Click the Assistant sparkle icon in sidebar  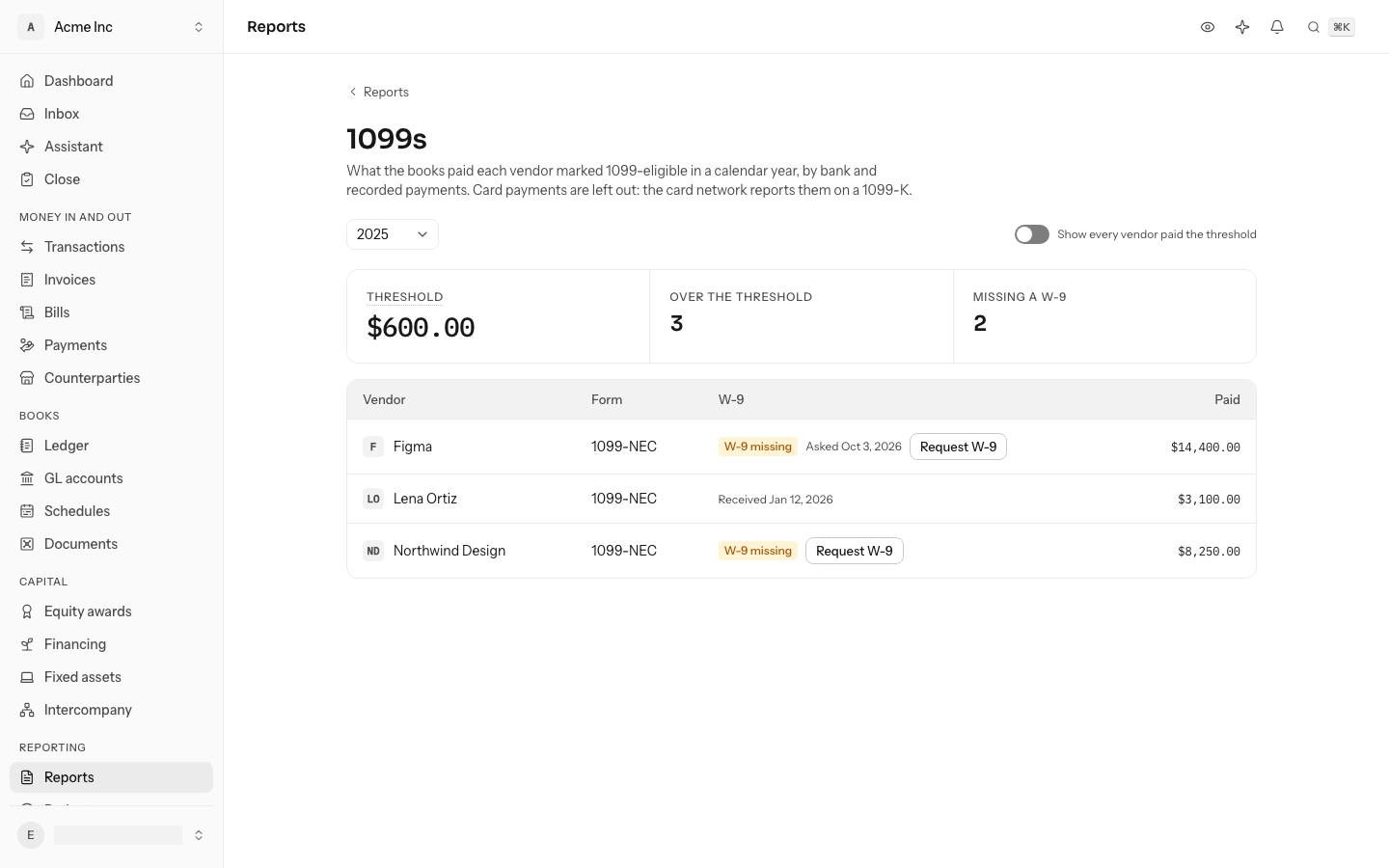point(27,147)
